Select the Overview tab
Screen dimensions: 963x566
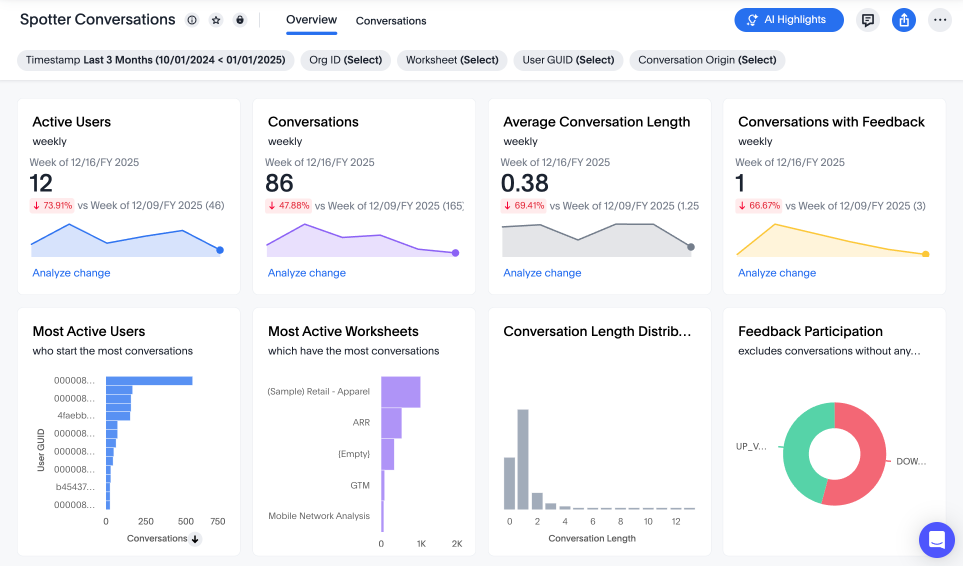(x=311, y=20)
